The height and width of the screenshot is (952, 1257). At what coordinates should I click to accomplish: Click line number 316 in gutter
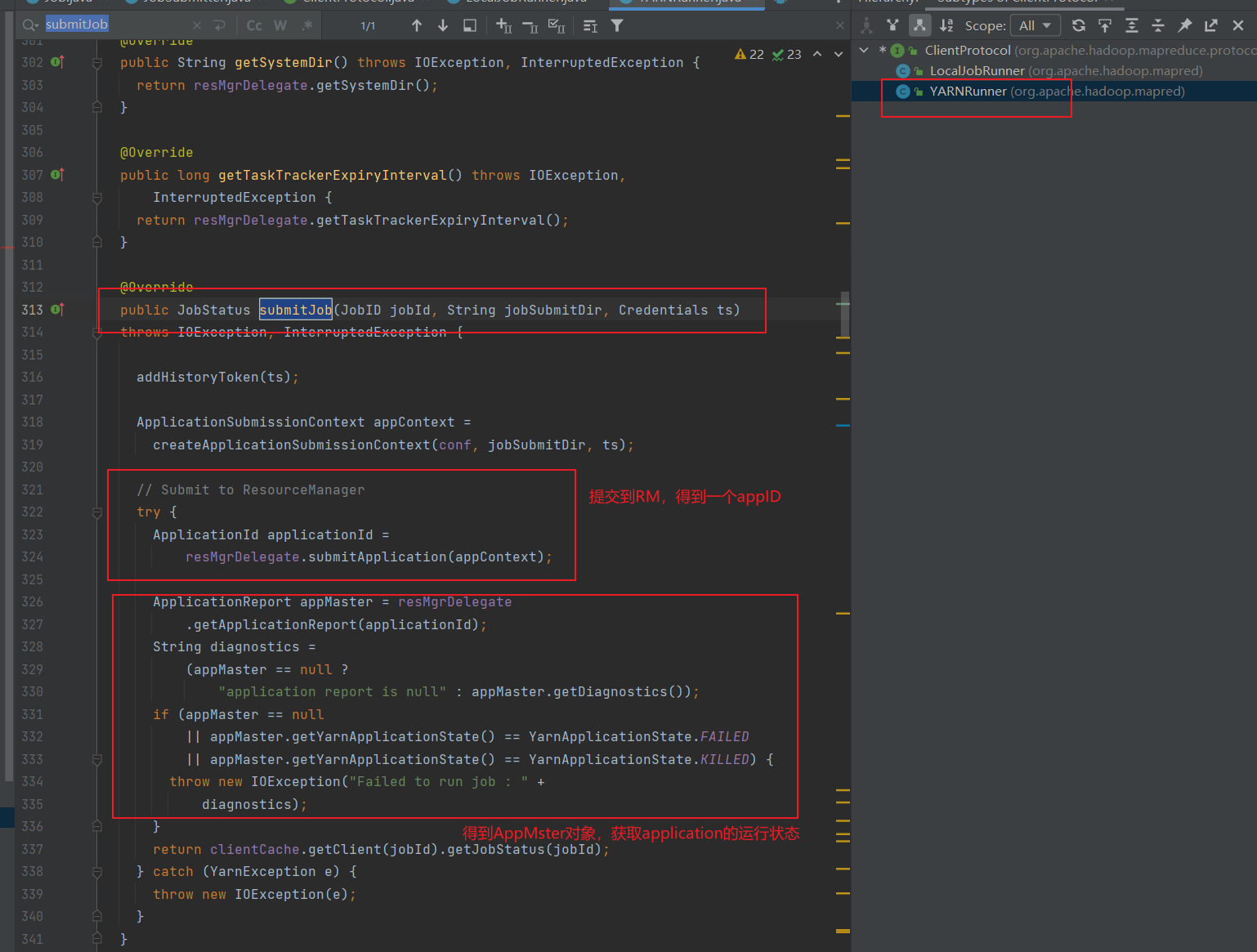32,378
